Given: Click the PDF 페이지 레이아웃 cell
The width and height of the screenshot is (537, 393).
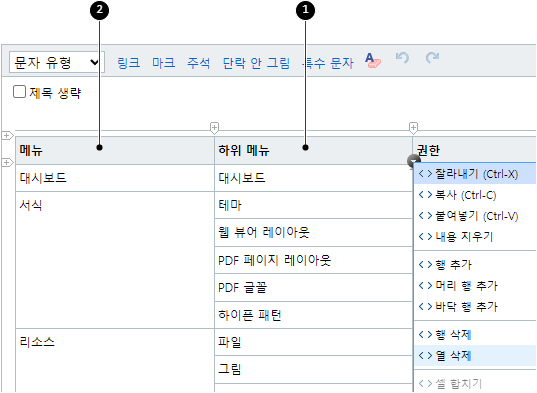Looking at the screenshot, I should (x=313, y=260).
